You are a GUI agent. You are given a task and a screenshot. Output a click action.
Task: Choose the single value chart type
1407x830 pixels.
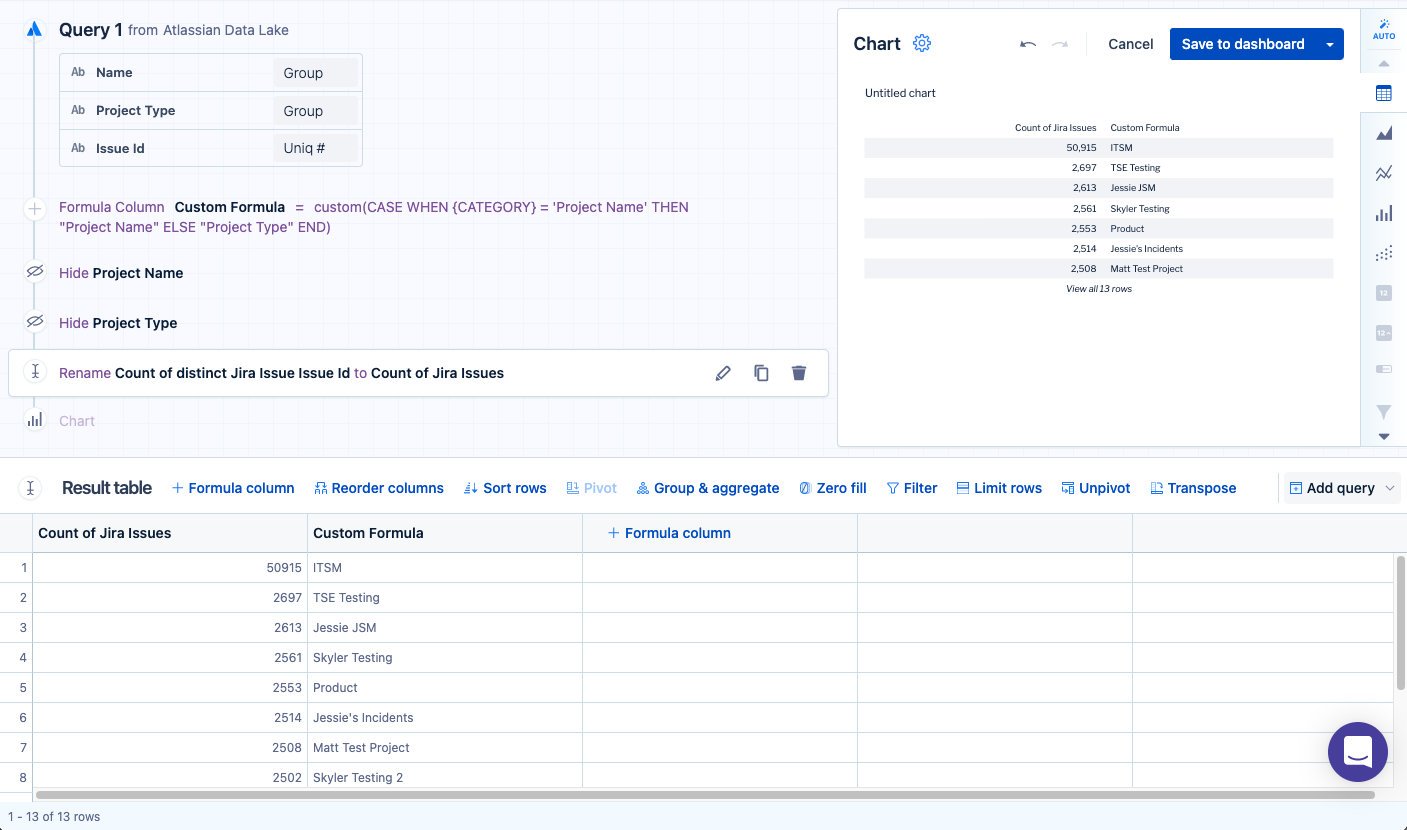pos(1384,293)
